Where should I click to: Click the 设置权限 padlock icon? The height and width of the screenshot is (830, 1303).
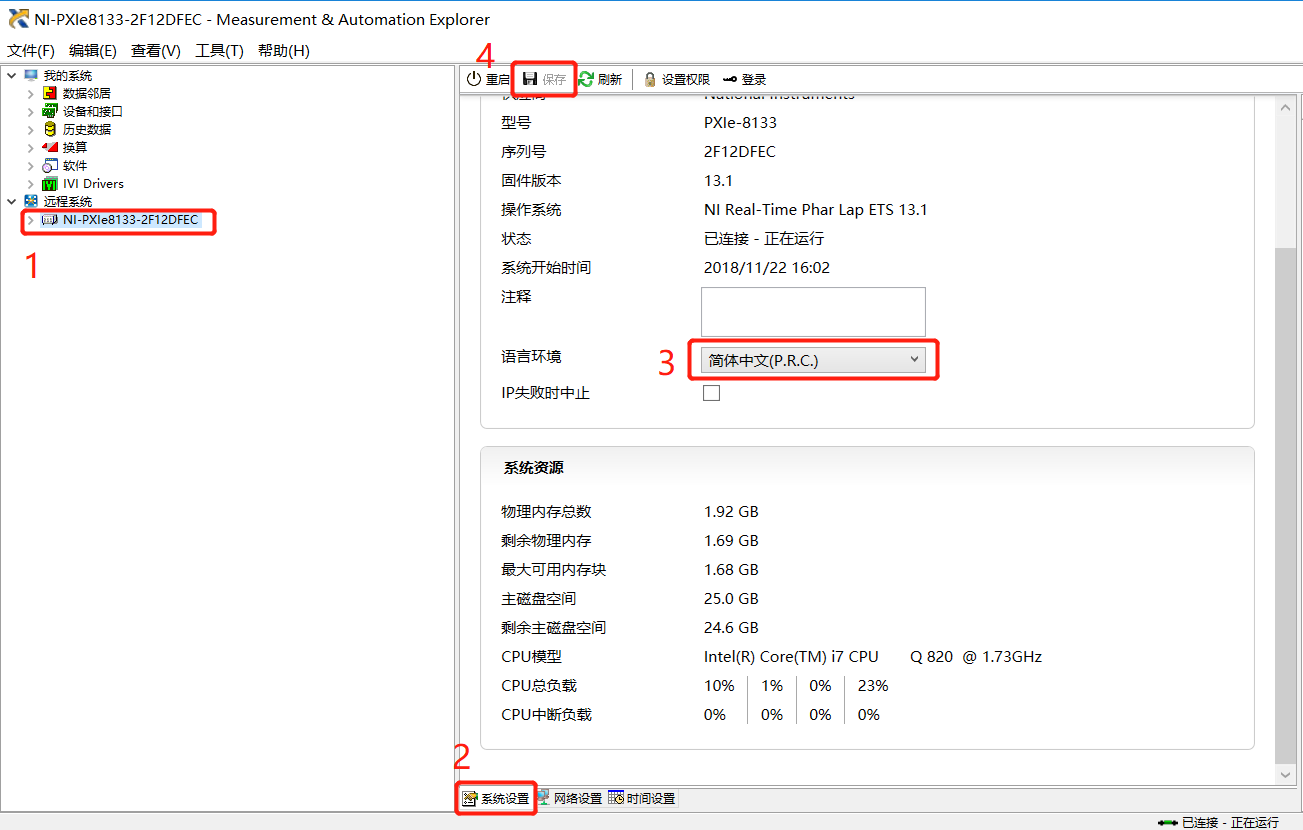pos(650,79)
